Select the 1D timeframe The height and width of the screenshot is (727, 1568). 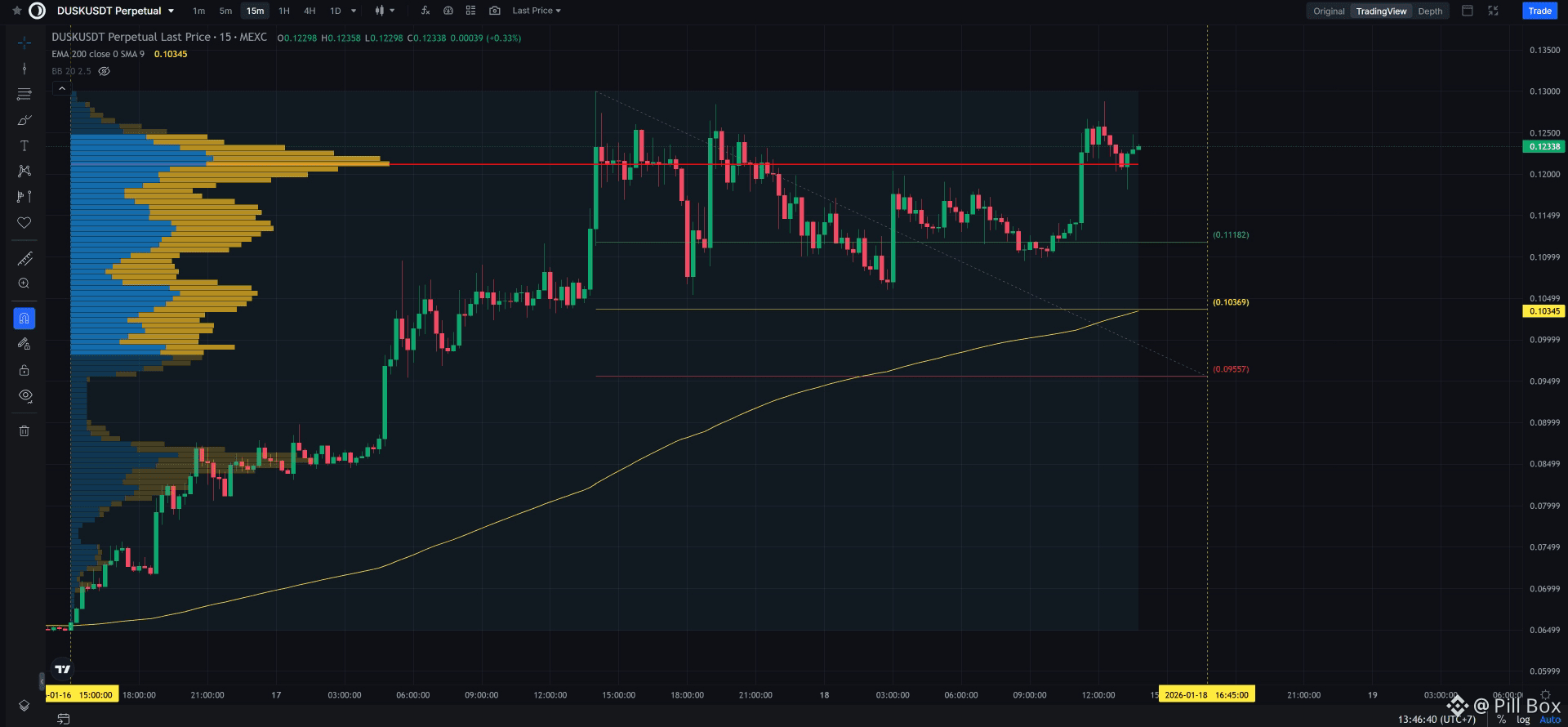336,11
